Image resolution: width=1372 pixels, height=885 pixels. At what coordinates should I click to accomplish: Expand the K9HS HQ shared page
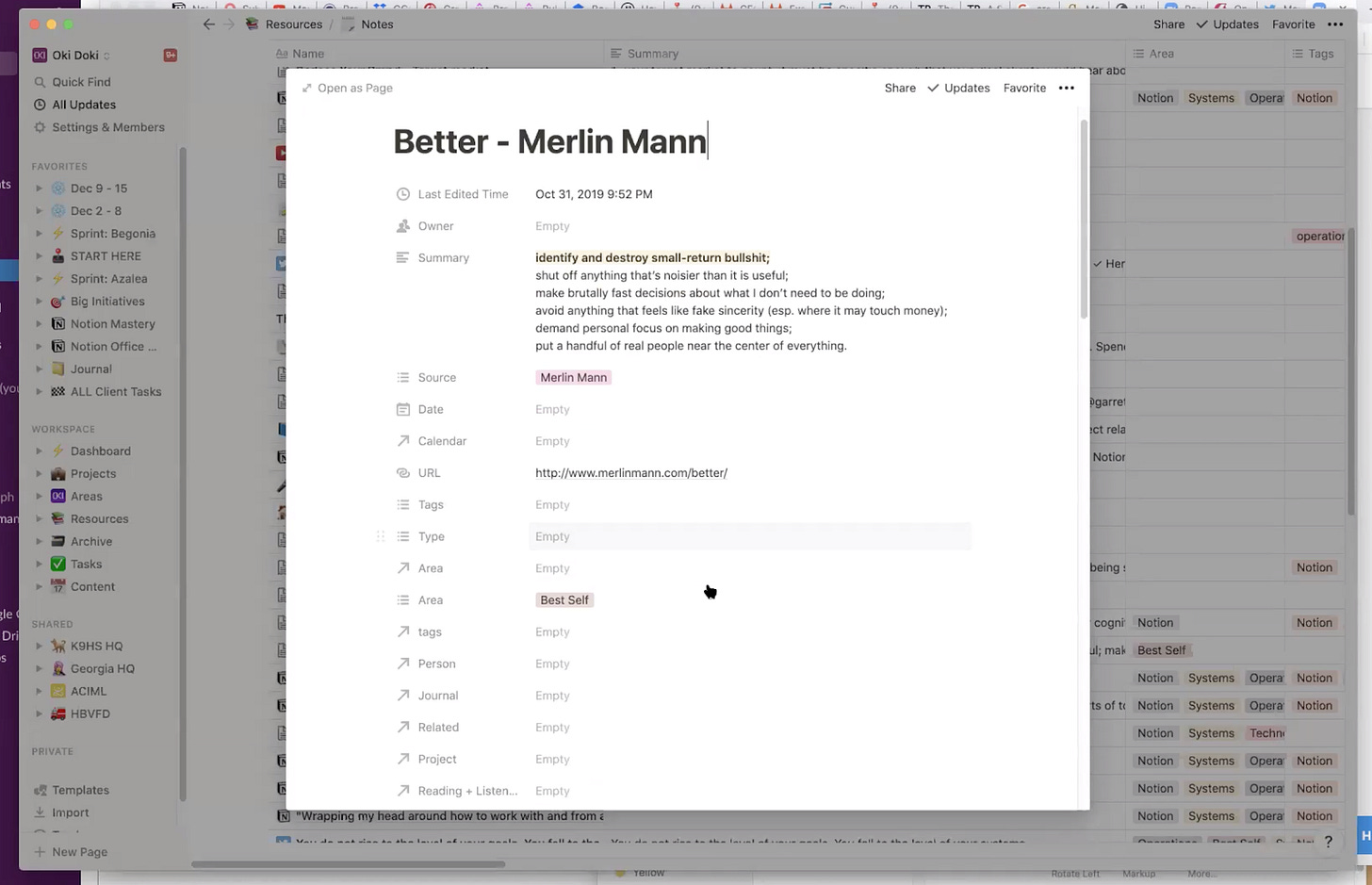39,647
